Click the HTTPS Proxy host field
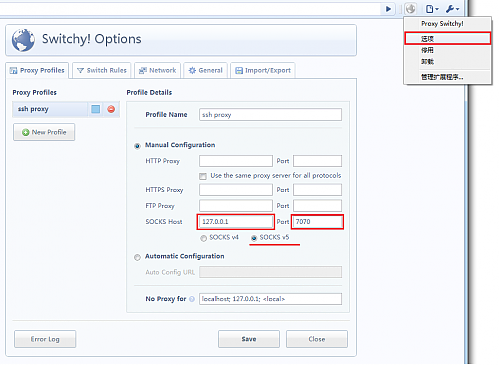 tap(236, 190)
